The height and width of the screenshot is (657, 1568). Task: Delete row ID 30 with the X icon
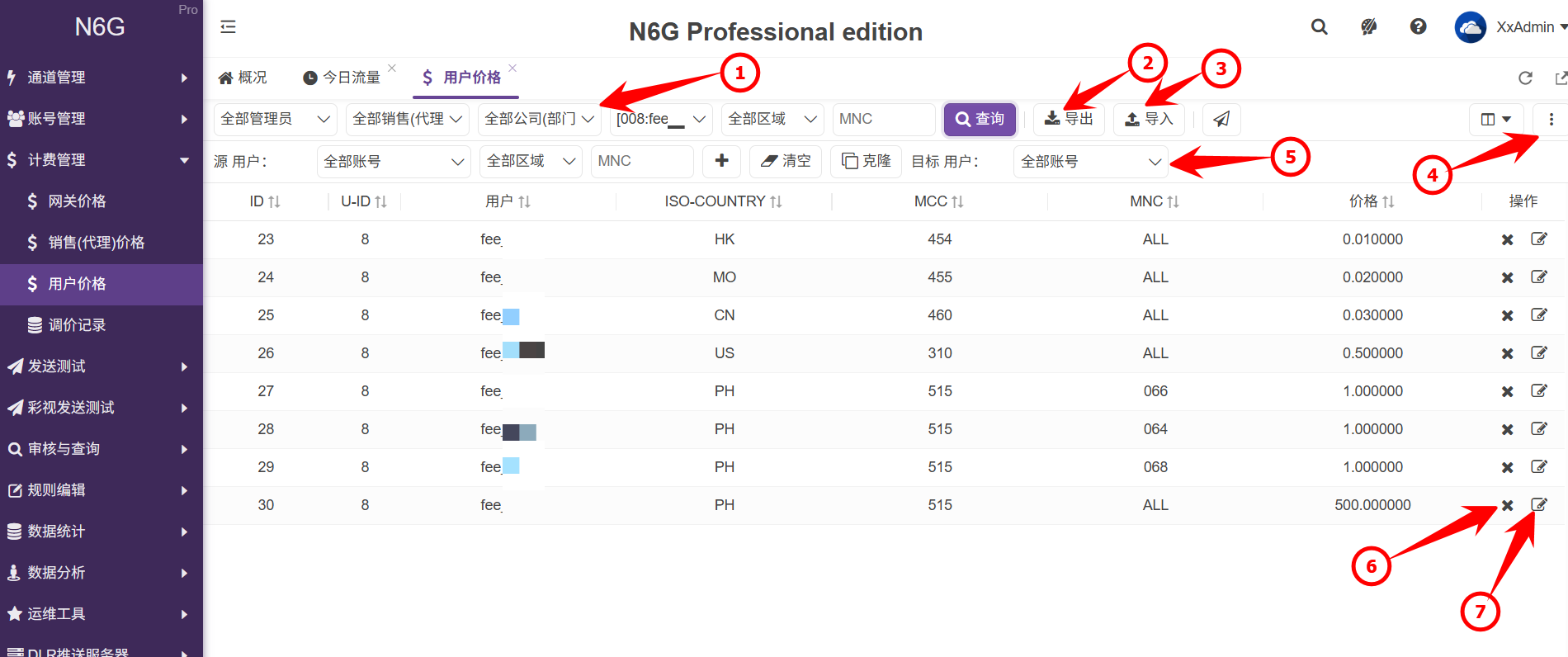click(1507, 505)
